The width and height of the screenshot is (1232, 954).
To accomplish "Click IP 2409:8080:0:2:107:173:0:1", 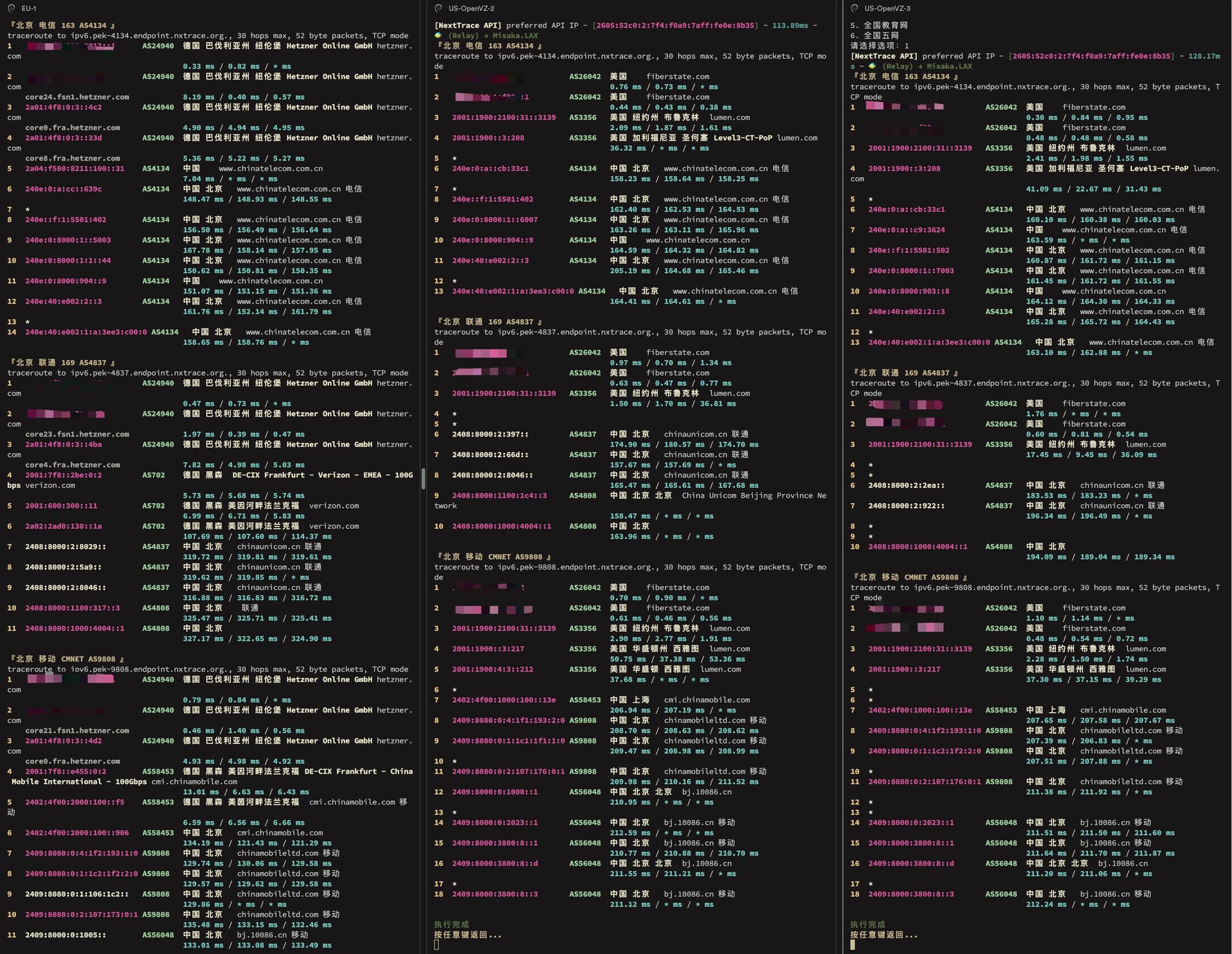I will coord(81,914).
